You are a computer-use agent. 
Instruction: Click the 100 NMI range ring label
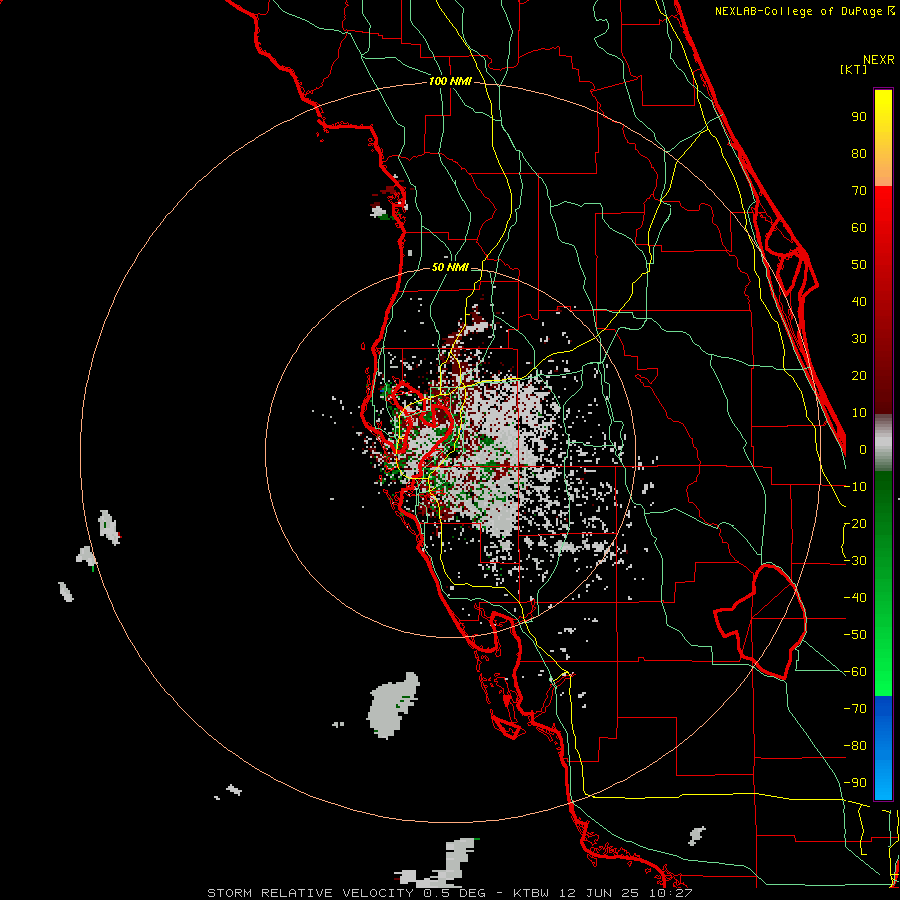(x=450, y=82)
